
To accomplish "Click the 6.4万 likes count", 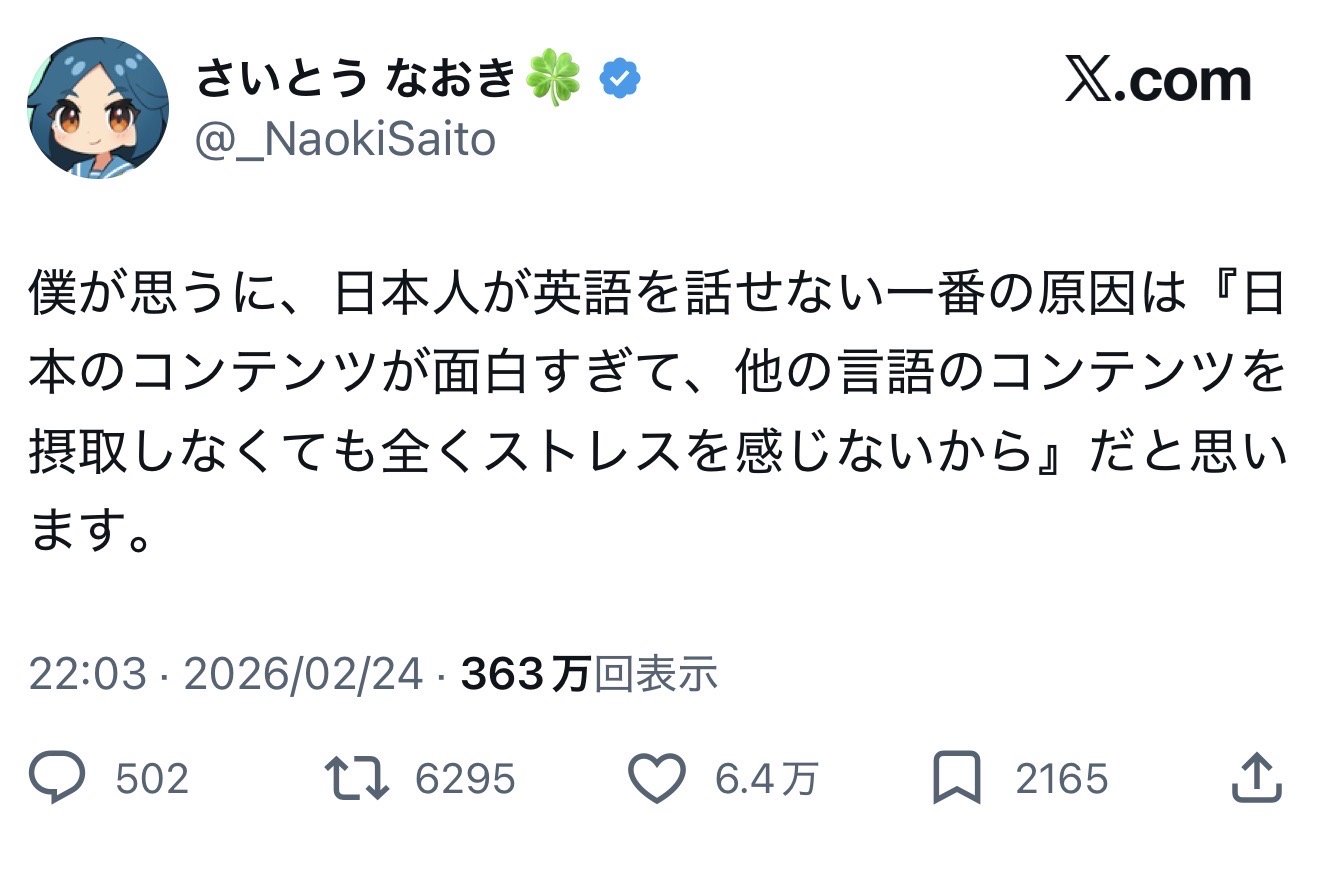I will click(766, 779).
